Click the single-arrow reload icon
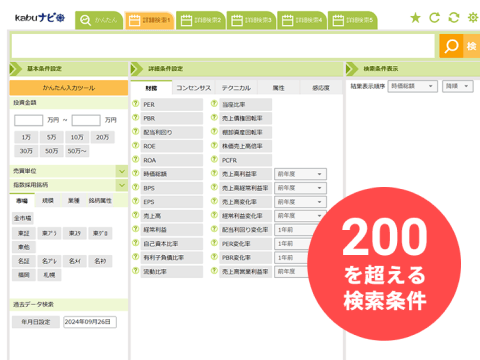 [434, 18]
